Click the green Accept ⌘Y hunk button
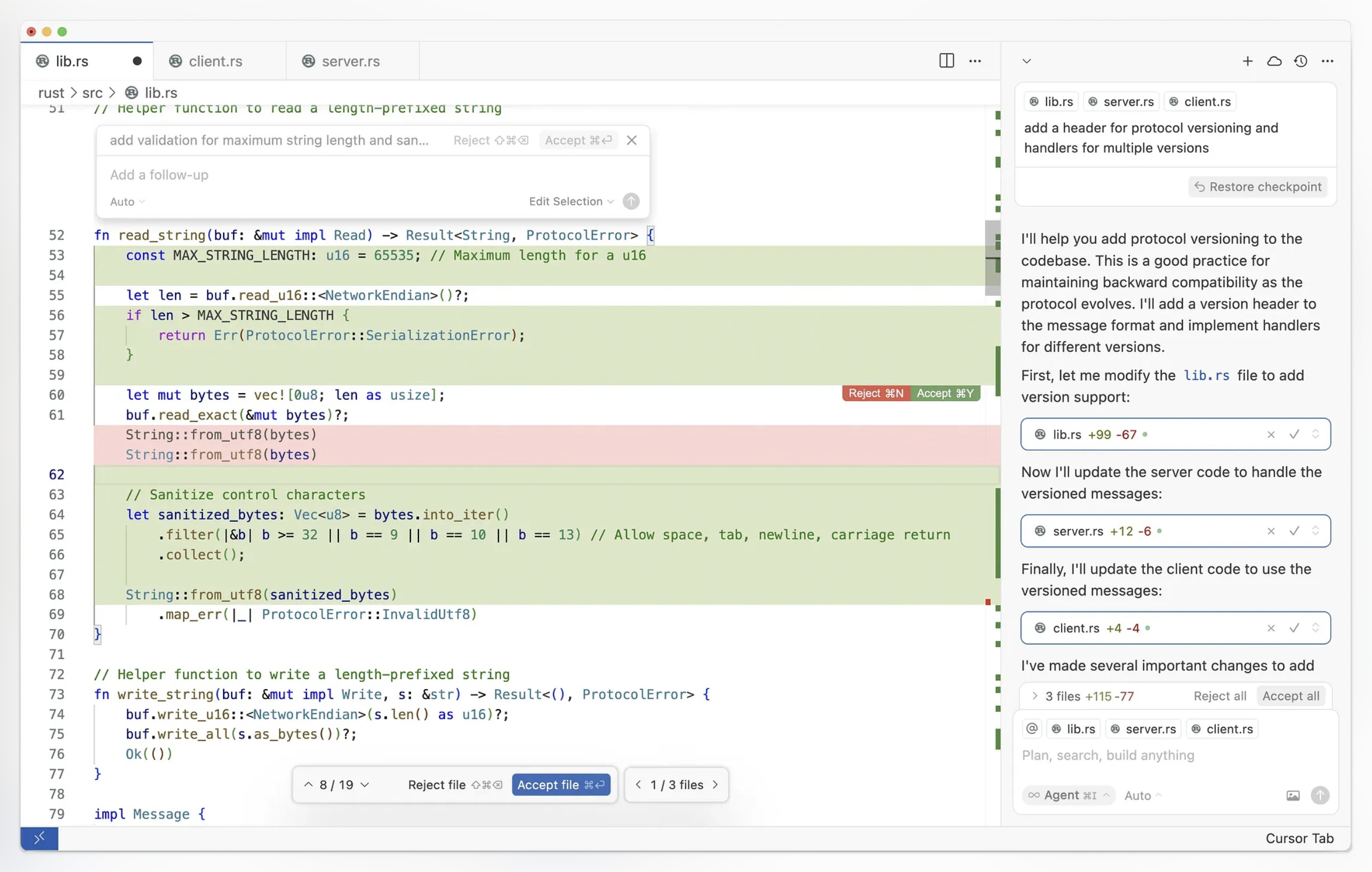Viewport: 1372px width, 872px height. (945, 393)
